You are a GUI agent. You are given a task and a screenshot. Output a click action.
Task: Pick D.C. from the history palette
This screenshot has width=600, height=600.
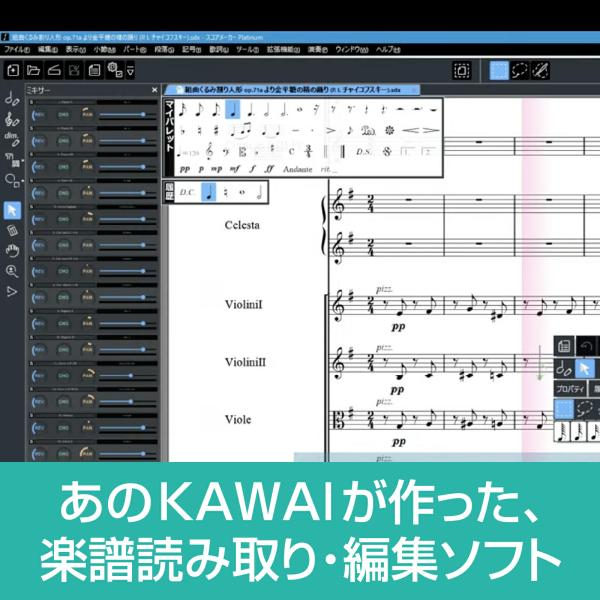point(187,192)
